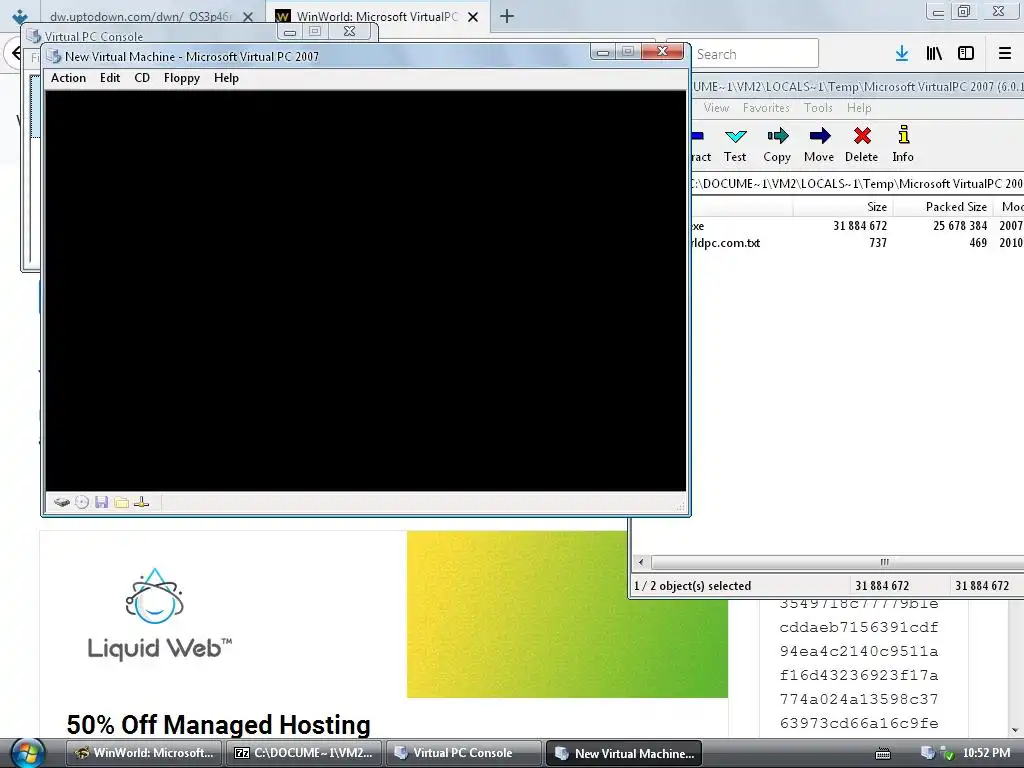This screenshot has width=1024, height=768.
Task: Open the Help menu in 7-Zip window
Action: pos(859,108)
